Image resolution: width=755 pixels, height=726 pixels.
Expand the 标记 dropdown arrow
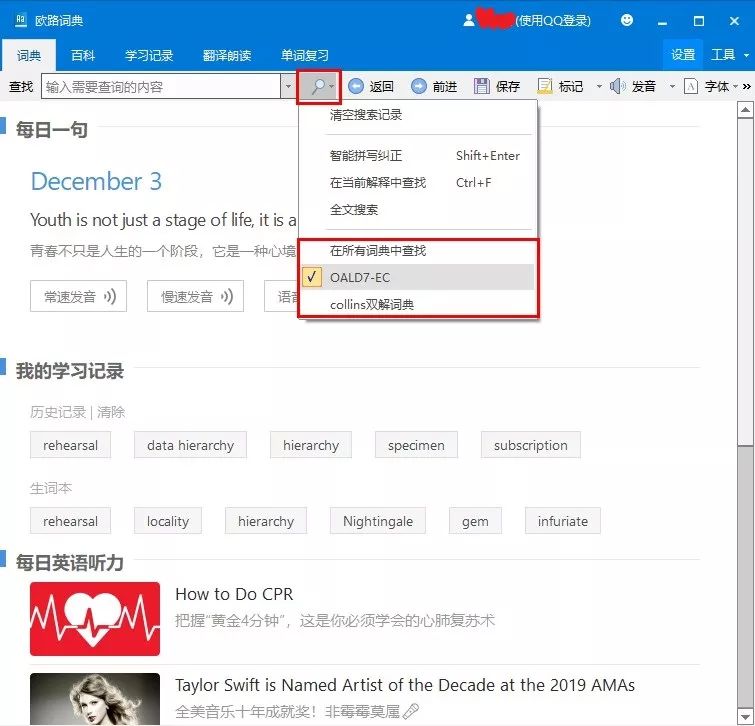pos(599,87)
